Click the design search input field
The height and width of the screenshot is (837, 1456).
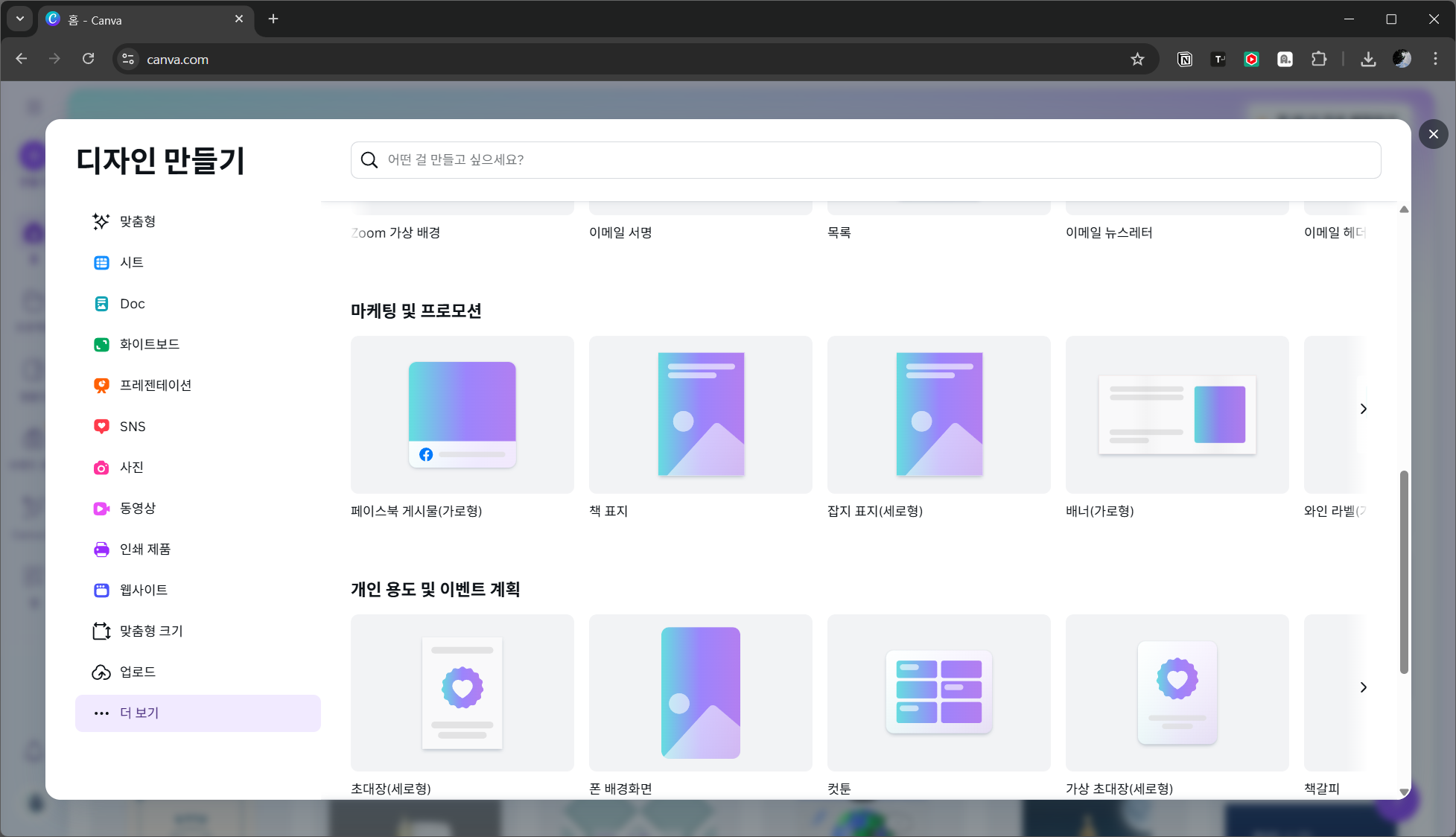(x=864, y=160)
